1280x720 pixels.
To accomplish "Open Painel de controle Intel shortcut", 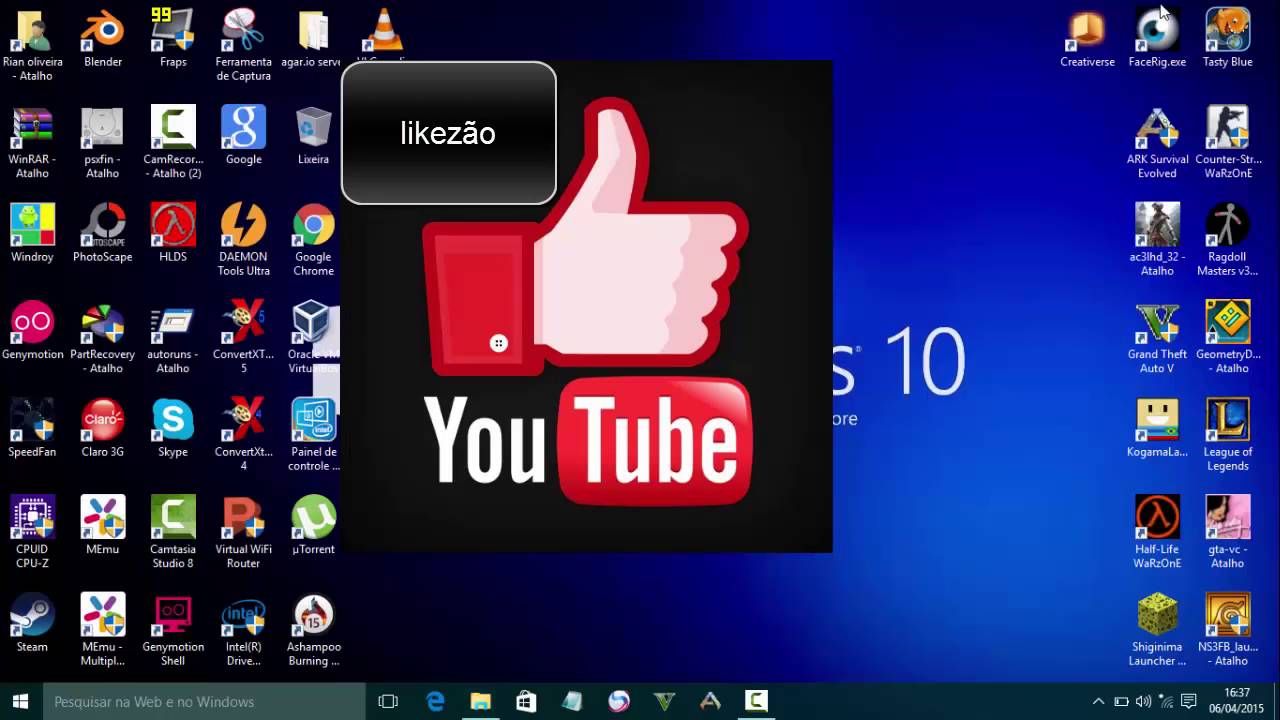I will 313,435.
